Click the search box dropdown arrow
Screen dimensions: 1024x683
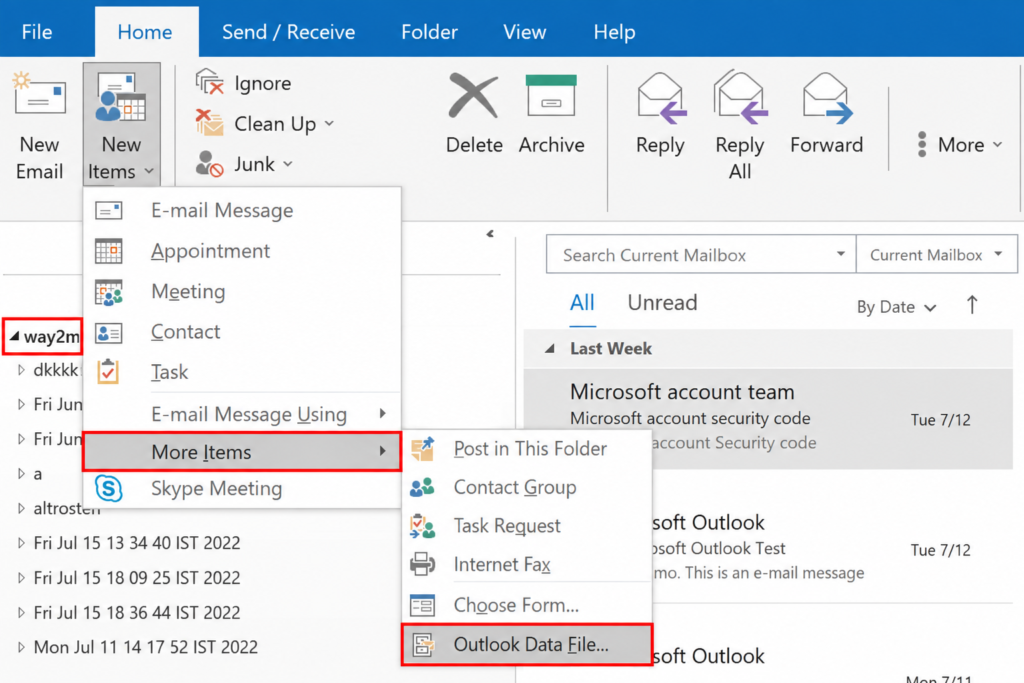[x=841, y=254]
